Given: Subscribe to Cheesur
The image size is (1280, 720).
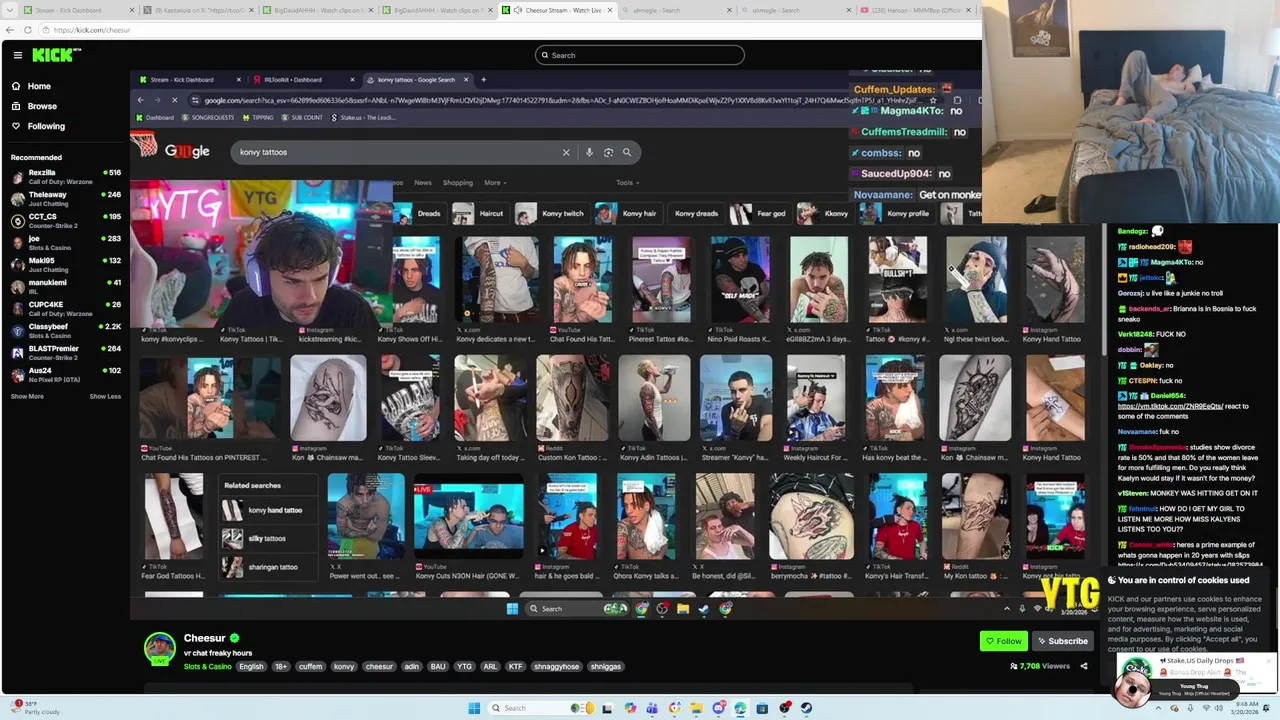Looking at the screenshot, I should 1062,641.
